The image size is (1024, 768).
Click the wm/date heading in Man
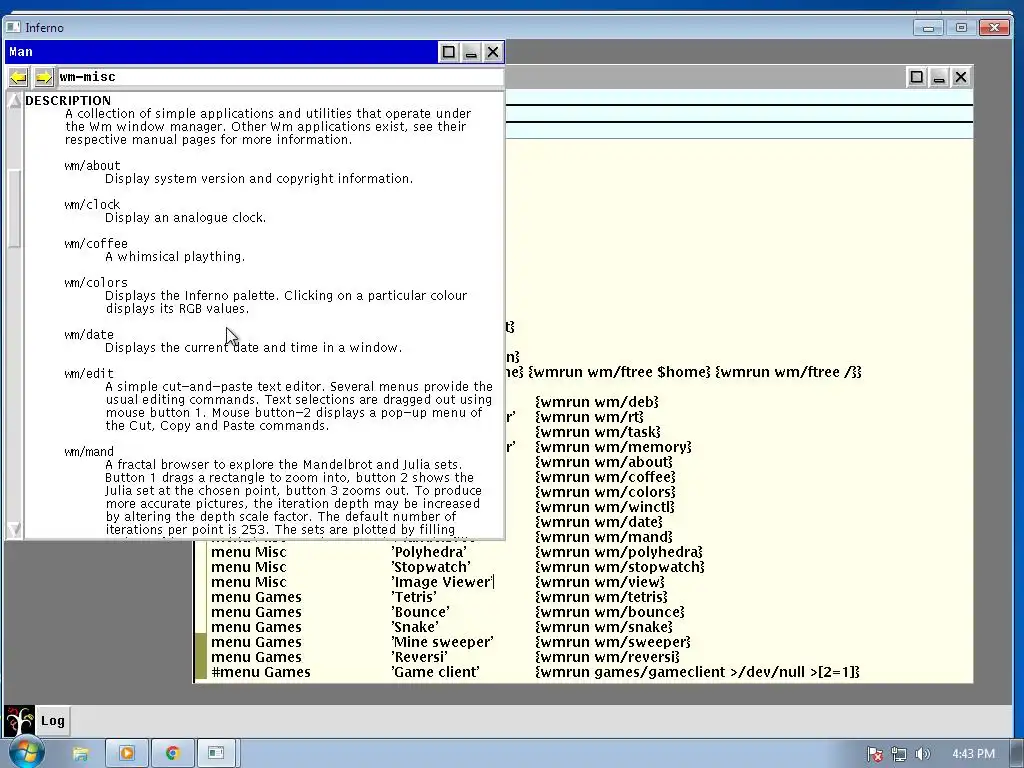click(89, 335)
